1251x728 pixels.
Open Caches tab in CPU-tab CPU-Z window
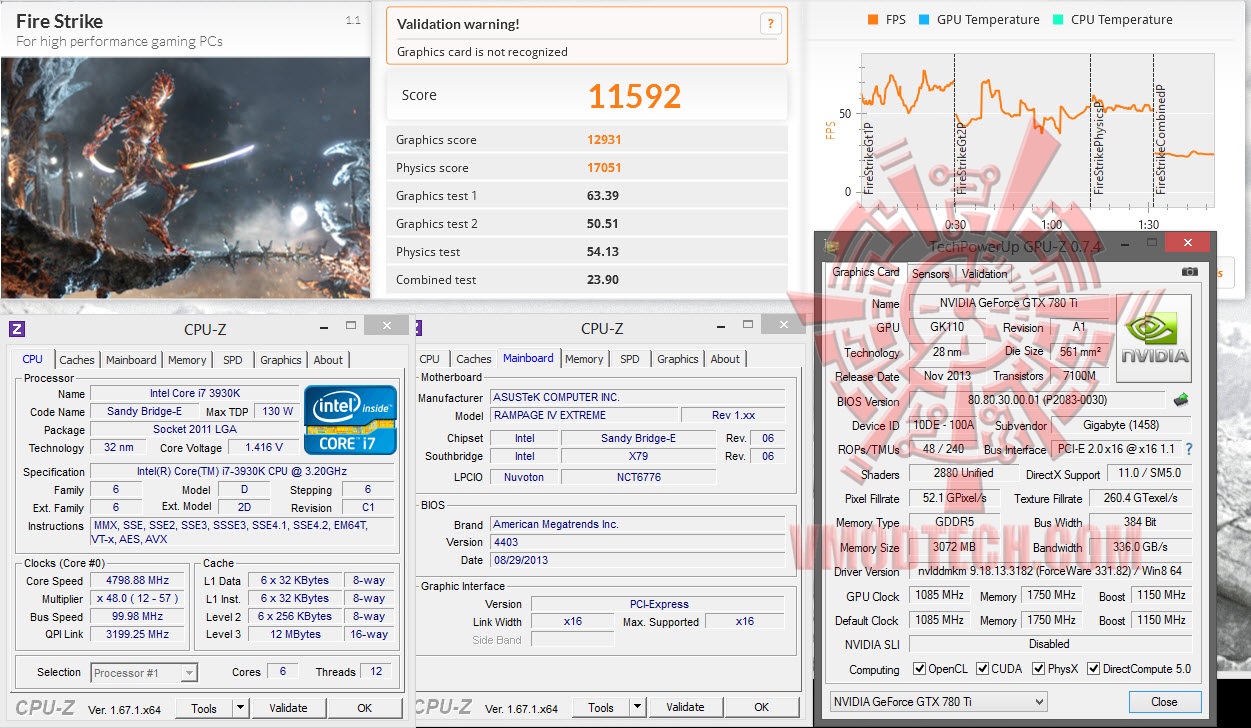(77, 360)
